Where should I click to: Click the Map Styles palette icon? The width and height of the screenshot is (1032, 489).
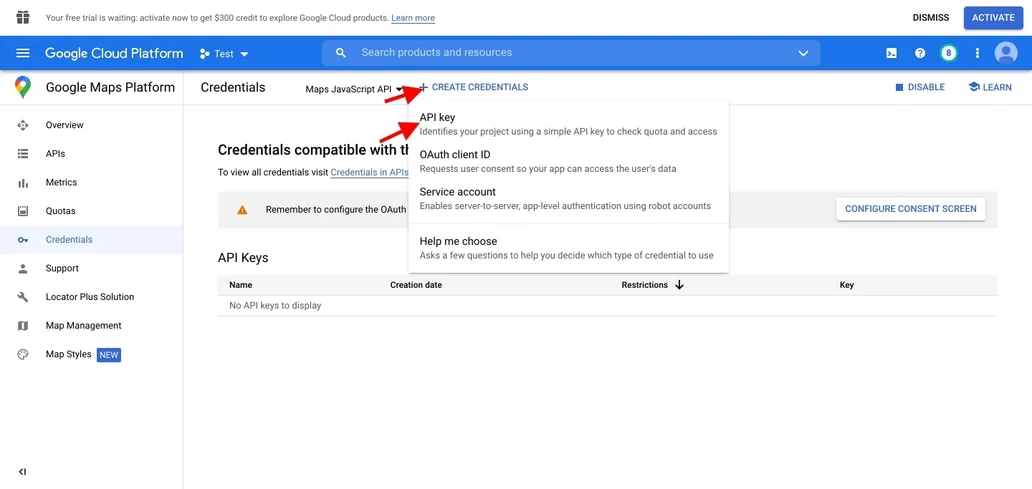[23, 355]
